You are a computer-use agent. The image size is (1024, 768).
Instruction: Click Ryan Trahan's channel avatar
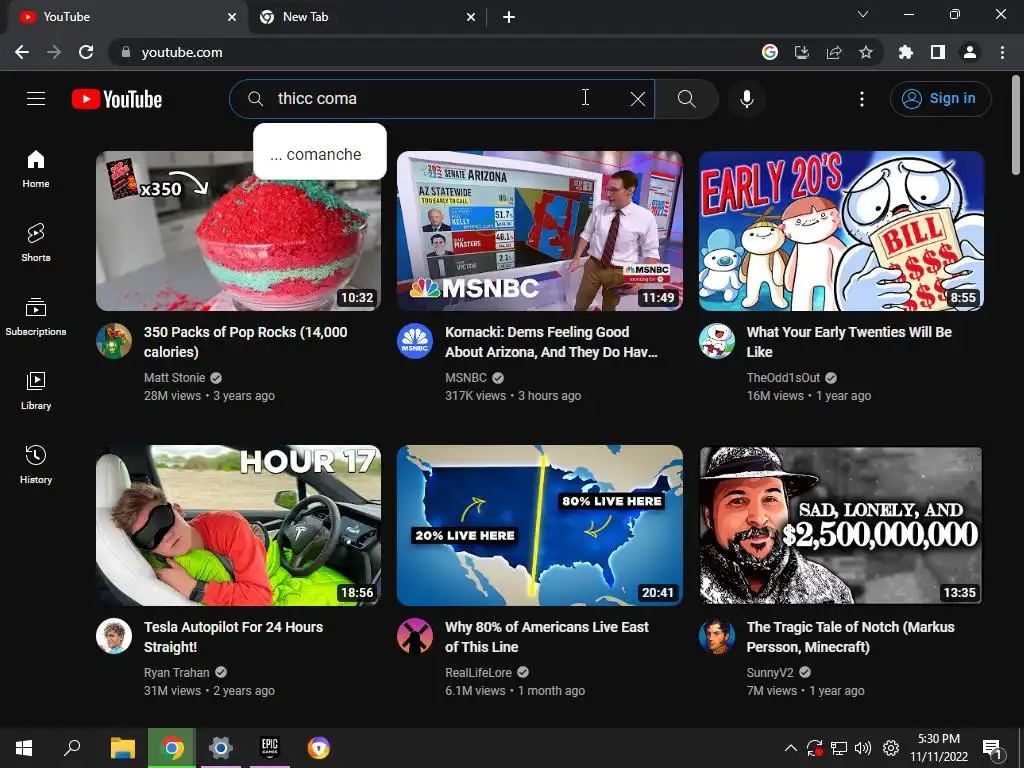114,636
